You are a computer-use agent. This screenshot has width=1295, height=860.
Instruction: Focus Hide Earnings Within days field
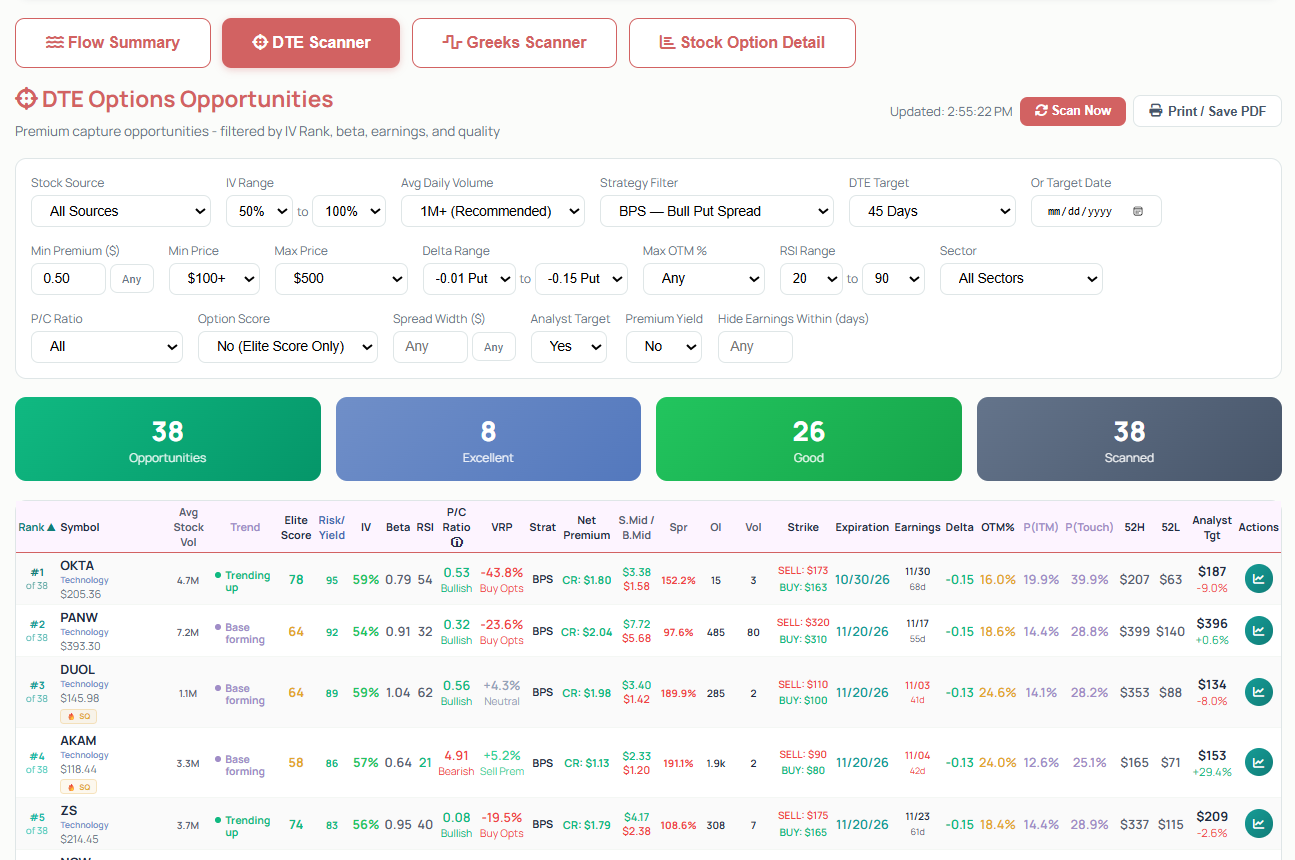point(755,346)
